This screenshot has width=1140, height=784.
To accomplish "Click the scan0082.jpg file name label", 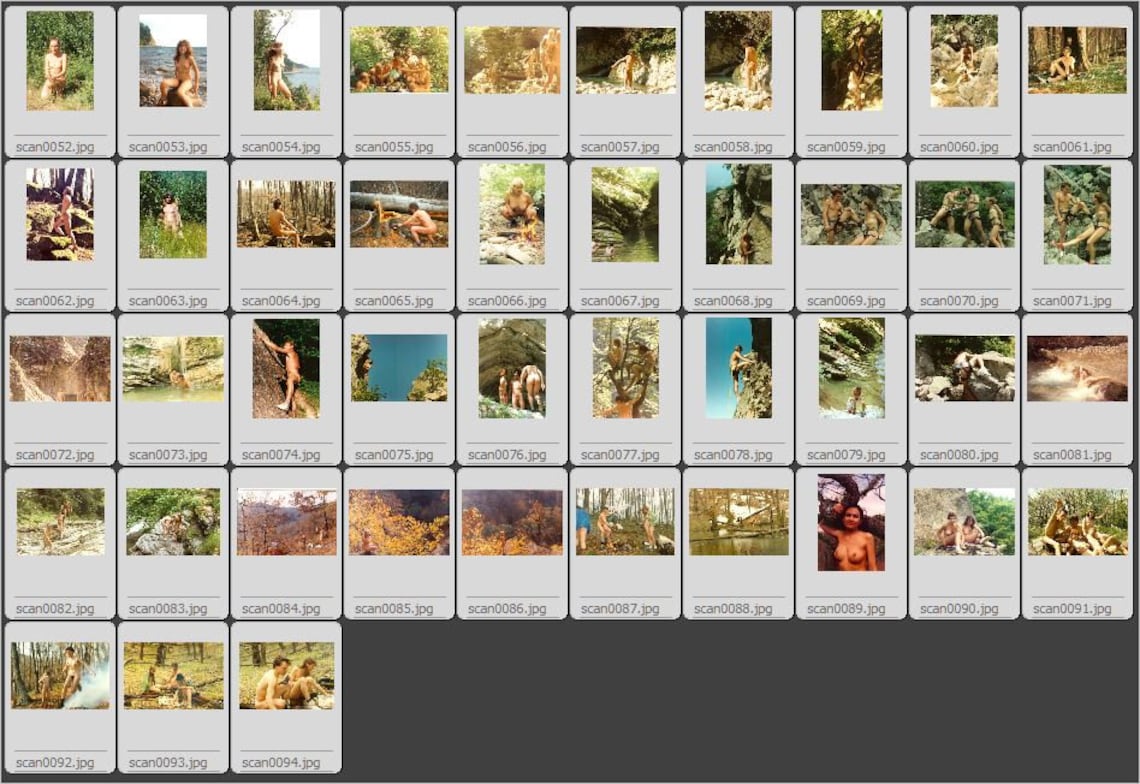I will tap(55, 608).
